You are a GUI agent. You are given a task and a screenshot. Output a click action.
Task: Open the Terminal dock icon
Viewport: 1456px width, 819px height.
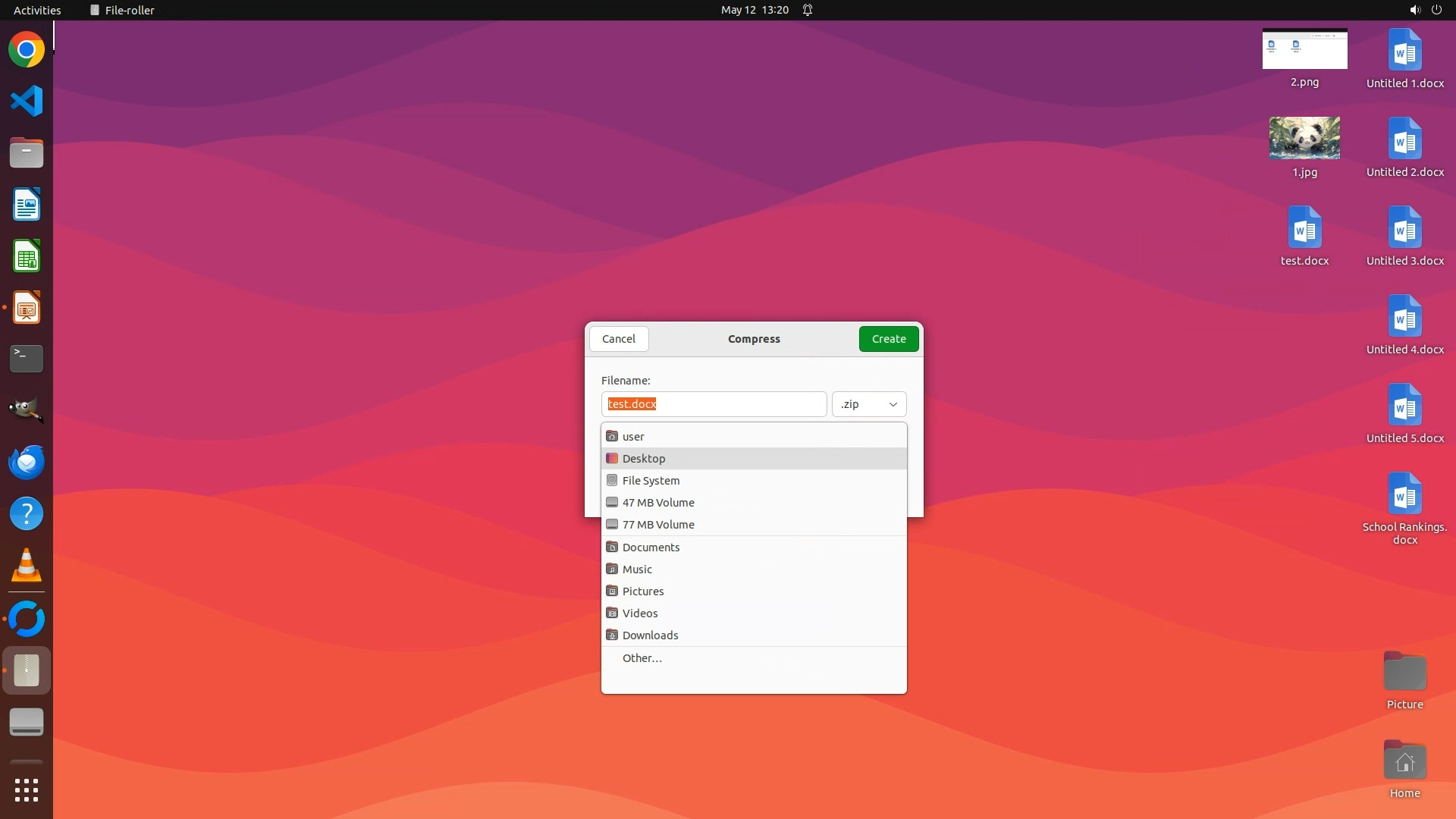coord(27,359)
